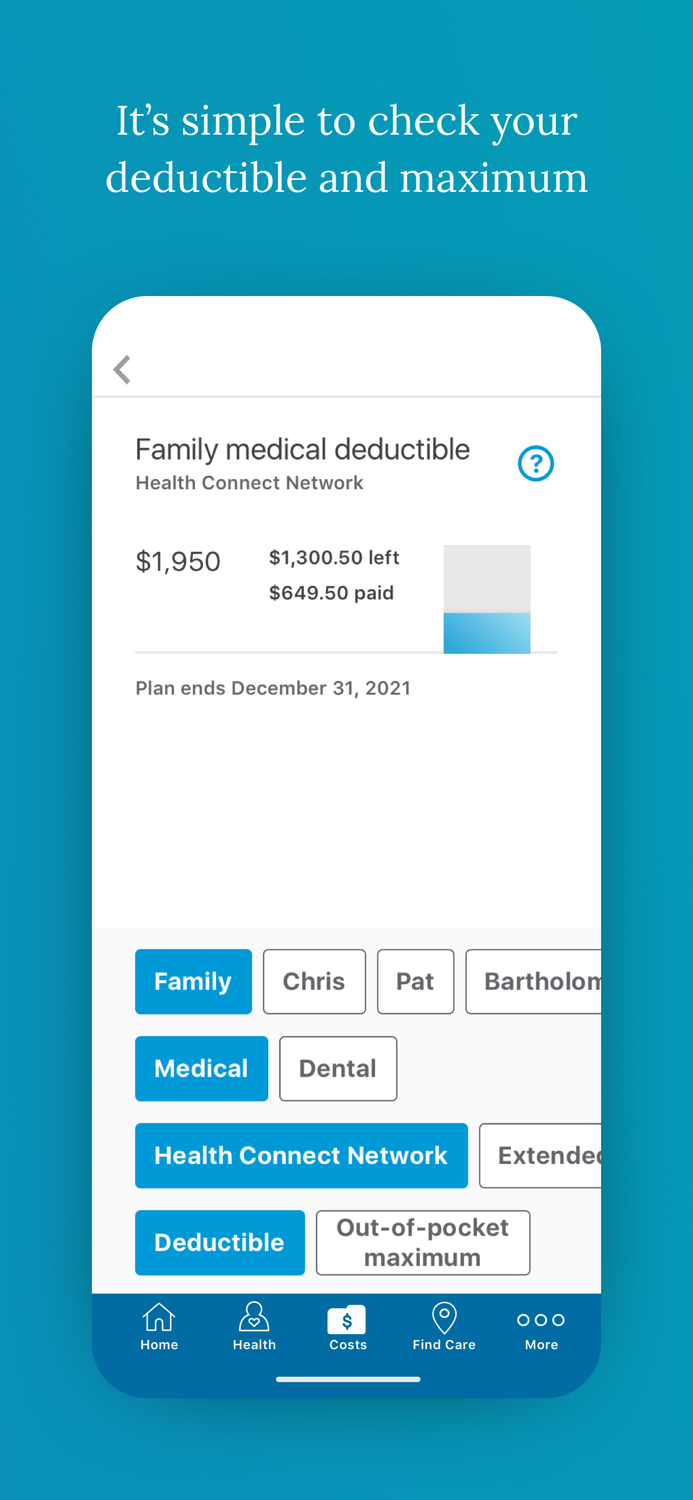
Task: Select the Deductible view chip
Action: point(219,1242)
